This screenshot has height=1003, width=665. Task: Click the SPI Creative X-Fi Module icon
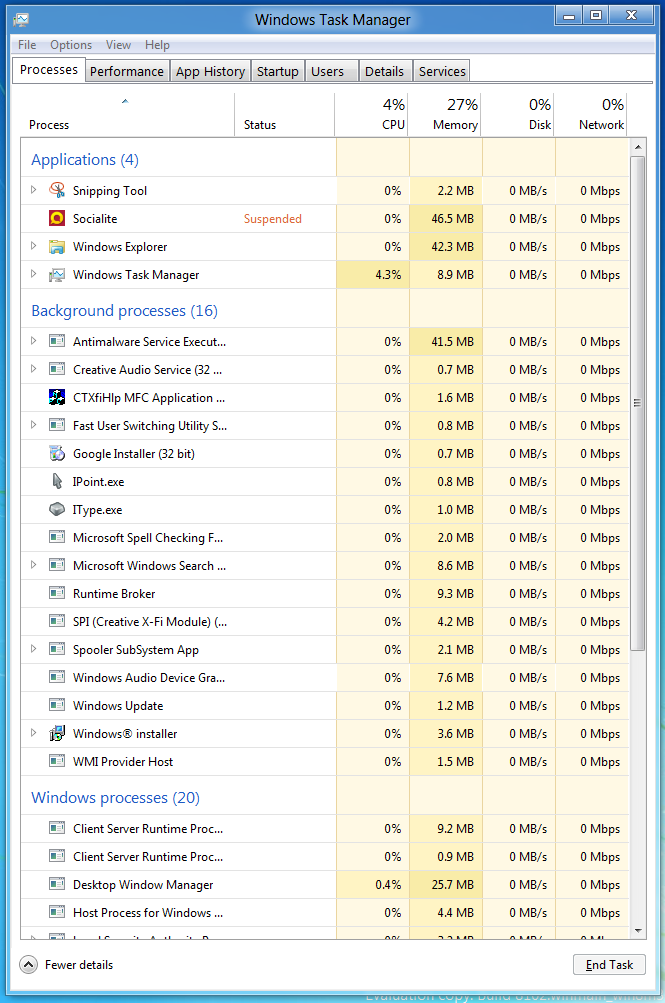click(57, 621)
